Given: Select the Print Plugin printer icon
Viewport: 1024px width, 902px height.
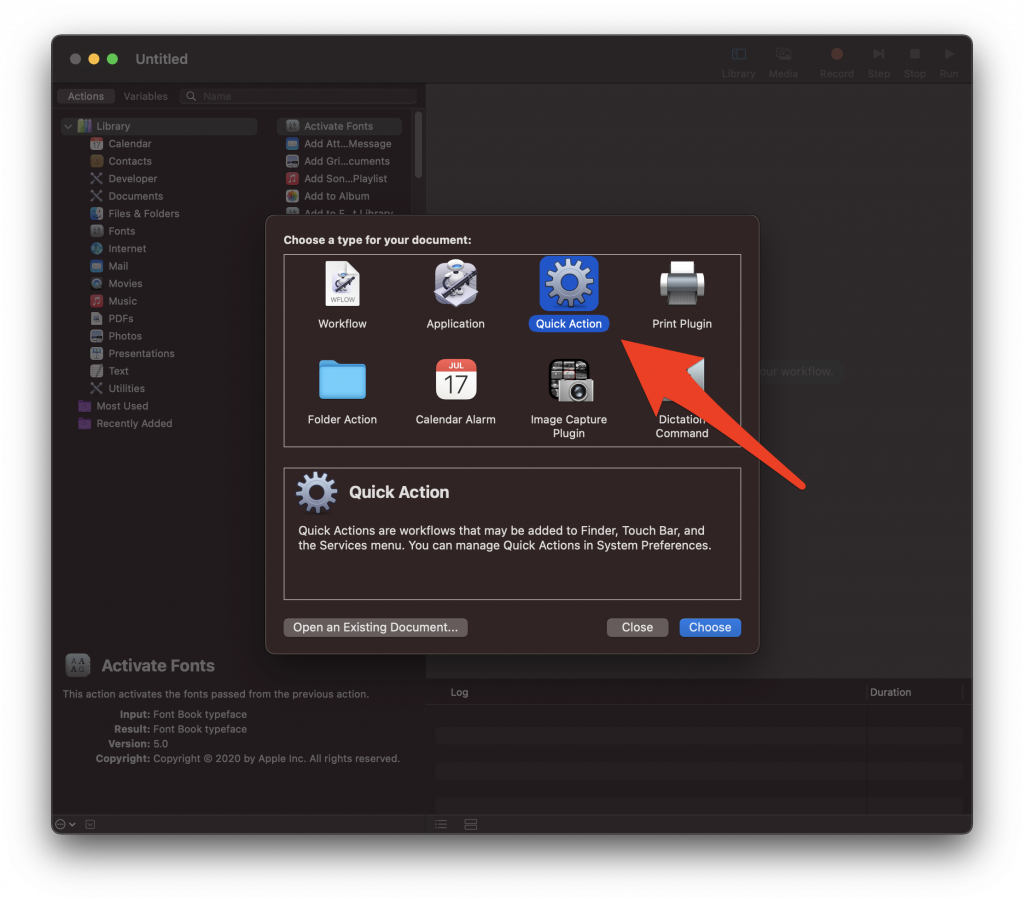Looking at the screenshot, I should tap(682, 283).
